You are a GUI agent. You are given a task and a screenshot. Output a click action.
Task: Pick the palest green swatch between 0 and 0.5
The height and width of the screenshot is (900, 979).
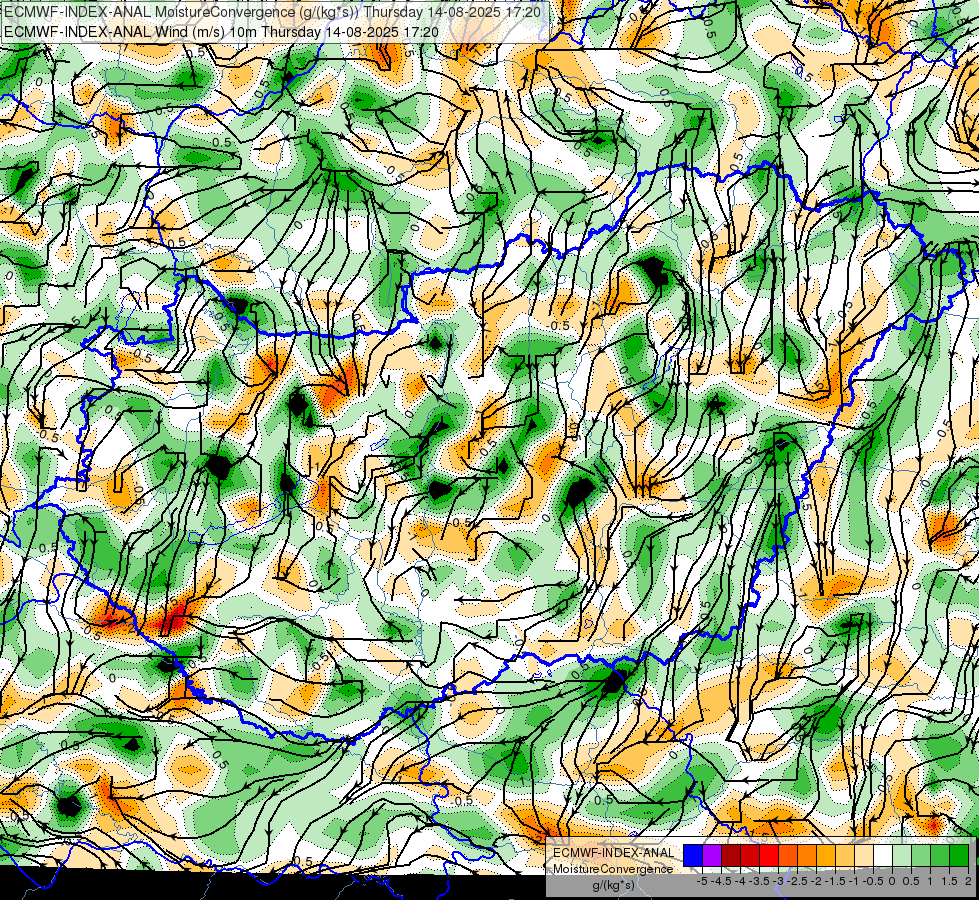(902, 855)
